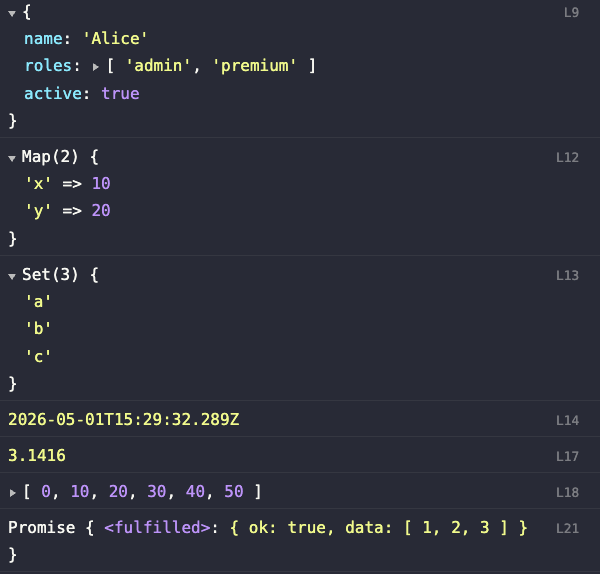600x574 pixels.
Task: Select the Set item 'b'
Action: [x=38, y=329]
